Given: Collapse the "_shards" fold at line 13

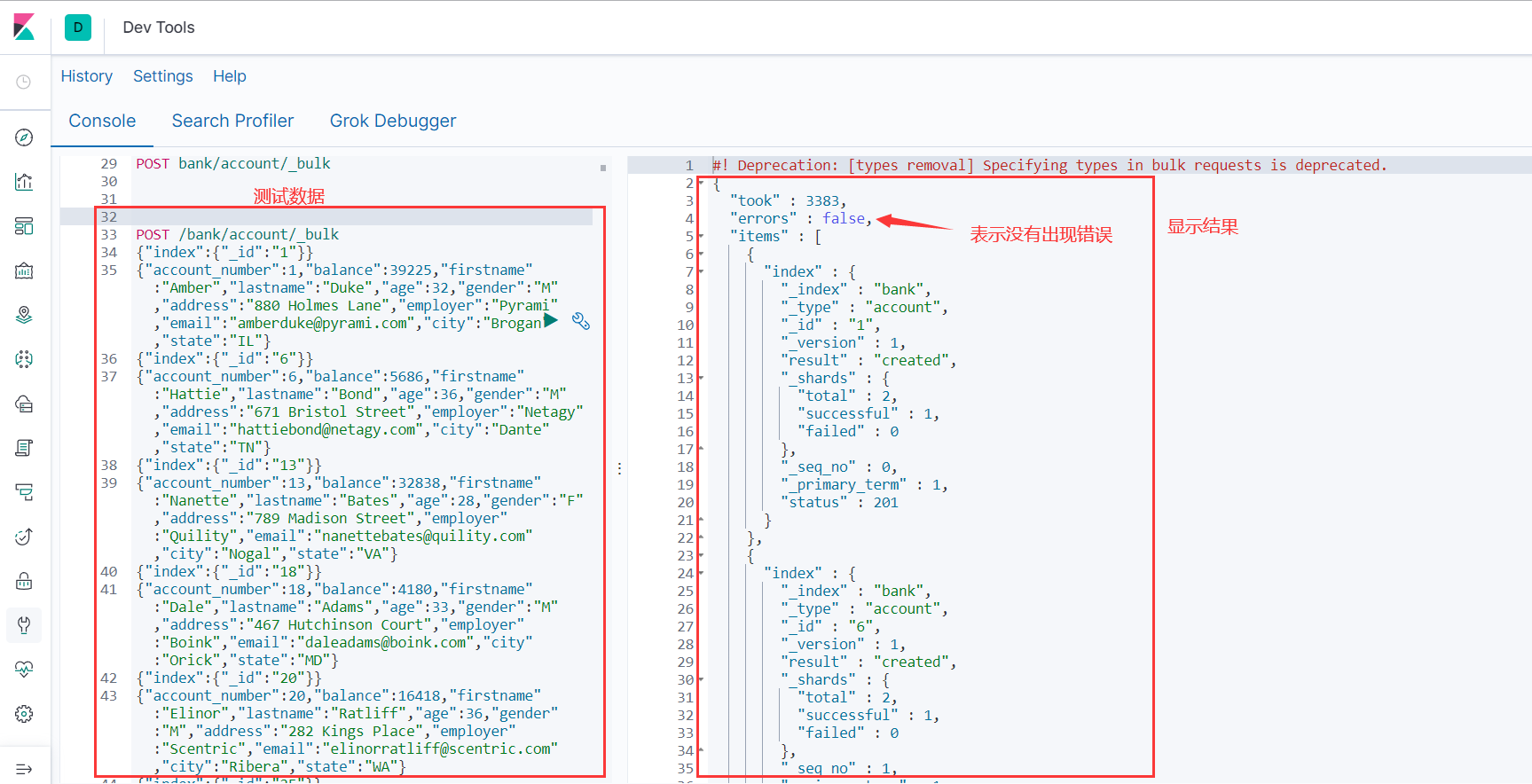Looking at the screenshot, I should point(701,378).
